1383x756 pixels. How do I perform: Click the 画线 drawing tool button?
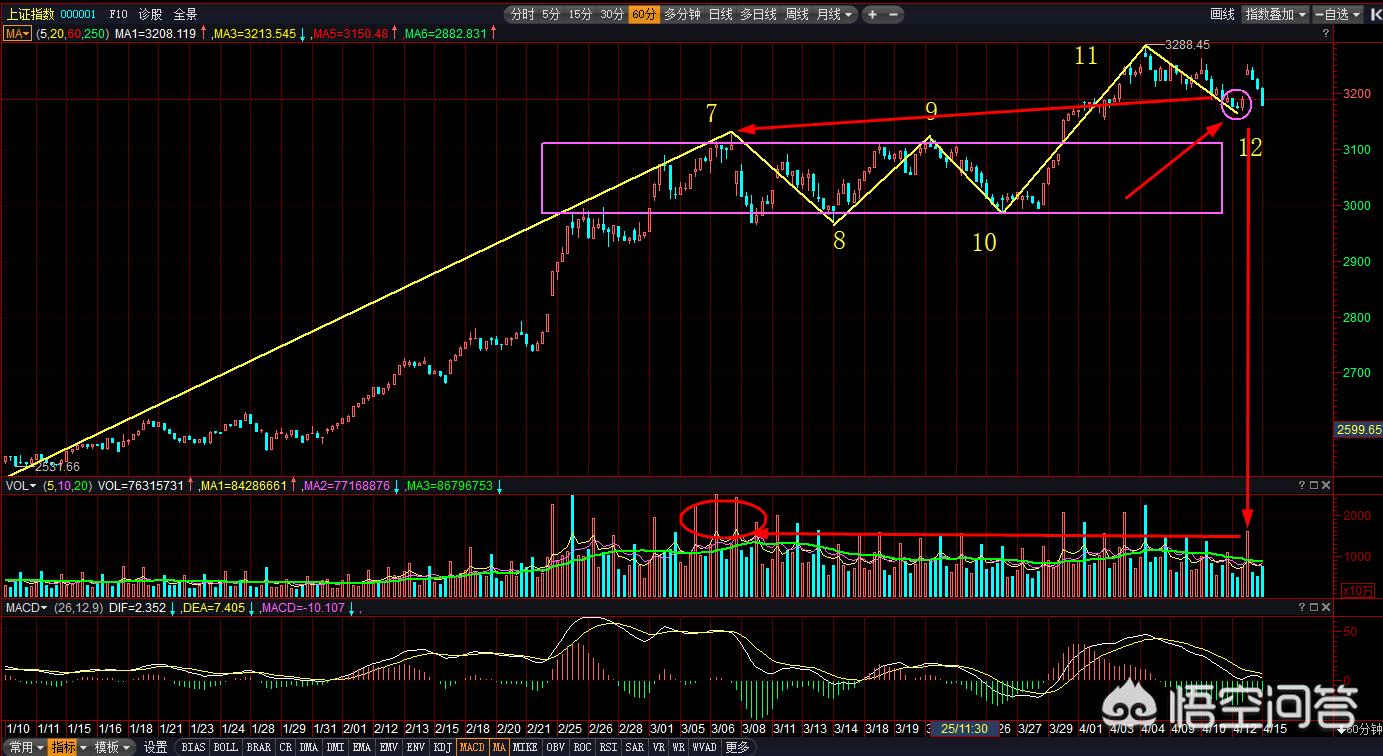click(1223, 14)
